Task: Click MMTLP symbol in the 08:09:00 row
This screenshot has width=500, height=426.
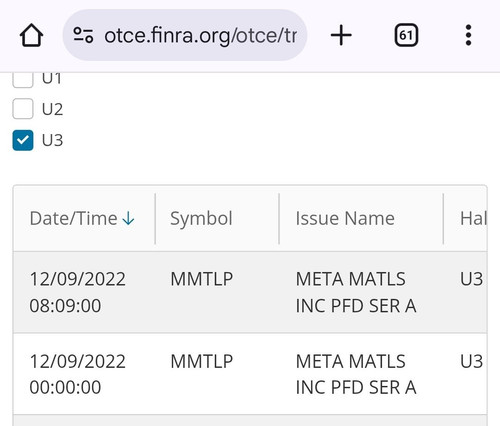Action: pyautogui.click(x=201, y=279)
